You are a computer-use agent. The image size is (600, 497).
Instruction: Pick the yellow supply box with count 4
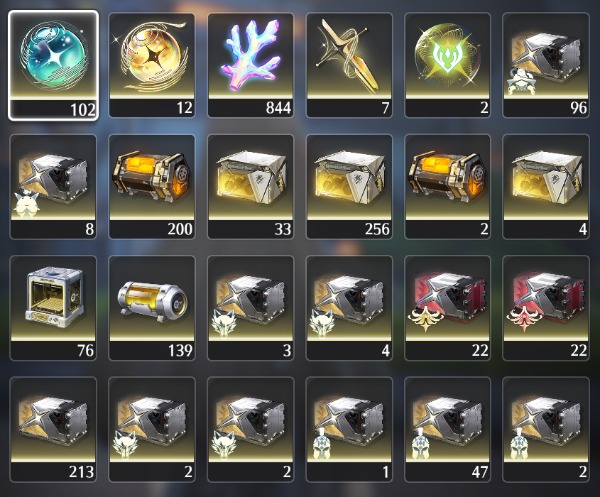click(546, 187)
